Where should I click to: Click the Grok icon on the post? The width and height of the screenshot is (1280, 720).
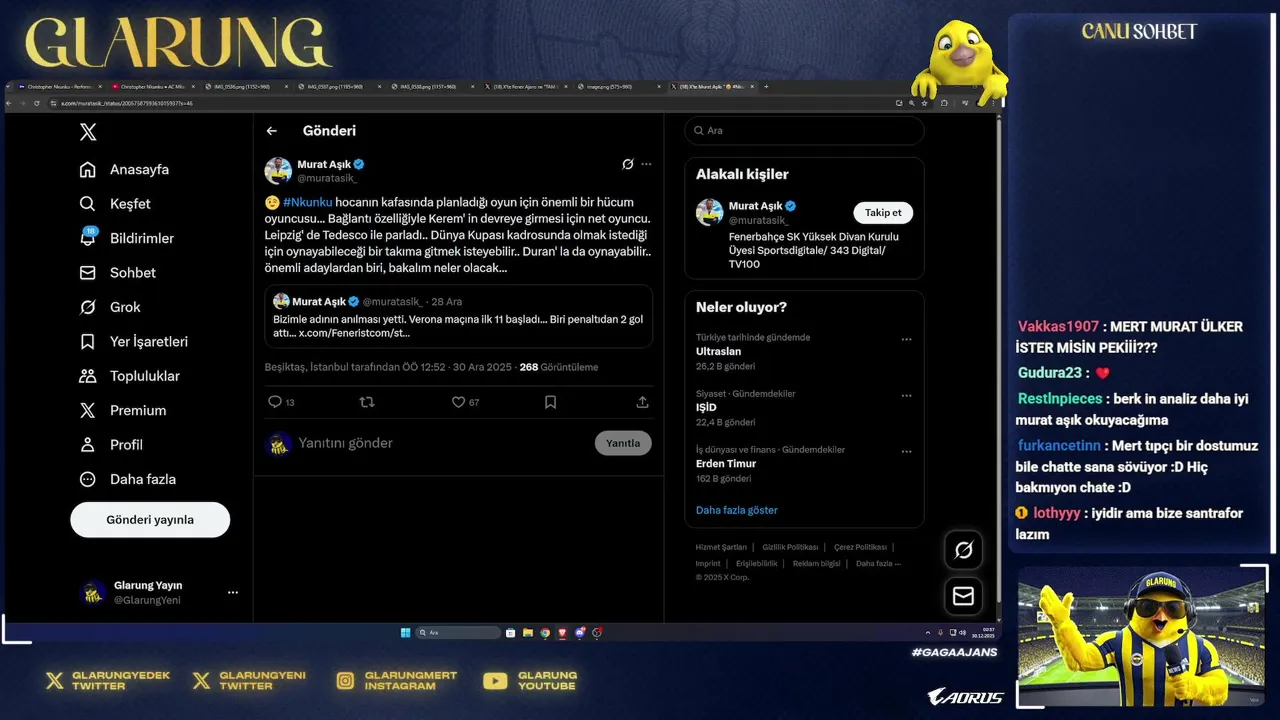click(628, 164)
